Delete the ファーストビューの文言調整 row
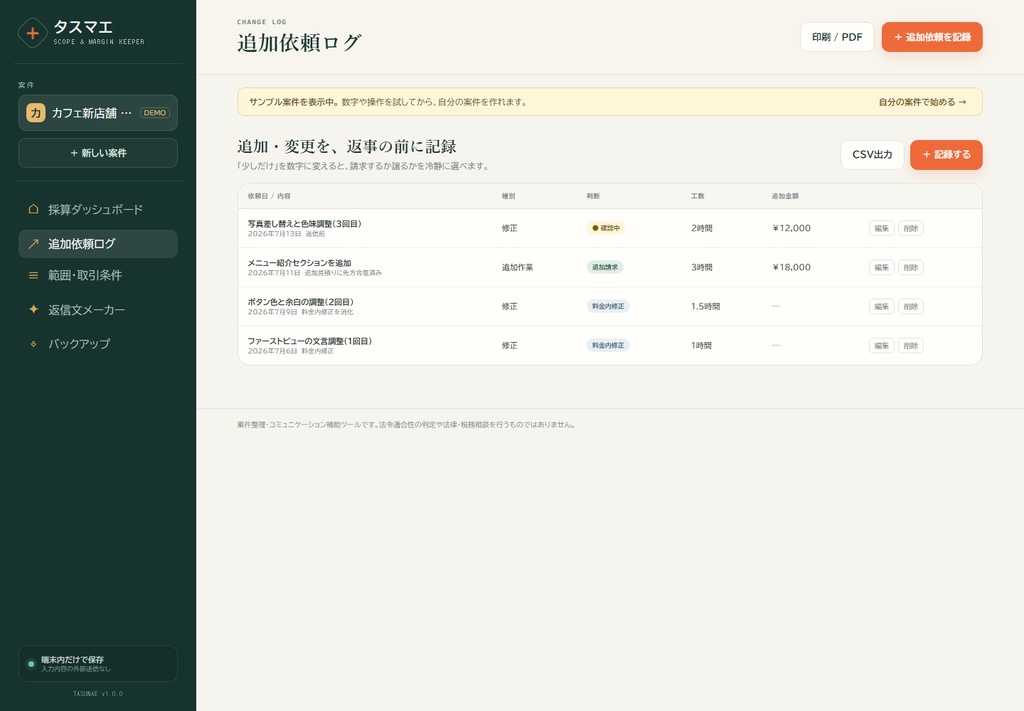Viewport: 1024px width, 711px height. [910, 346]
